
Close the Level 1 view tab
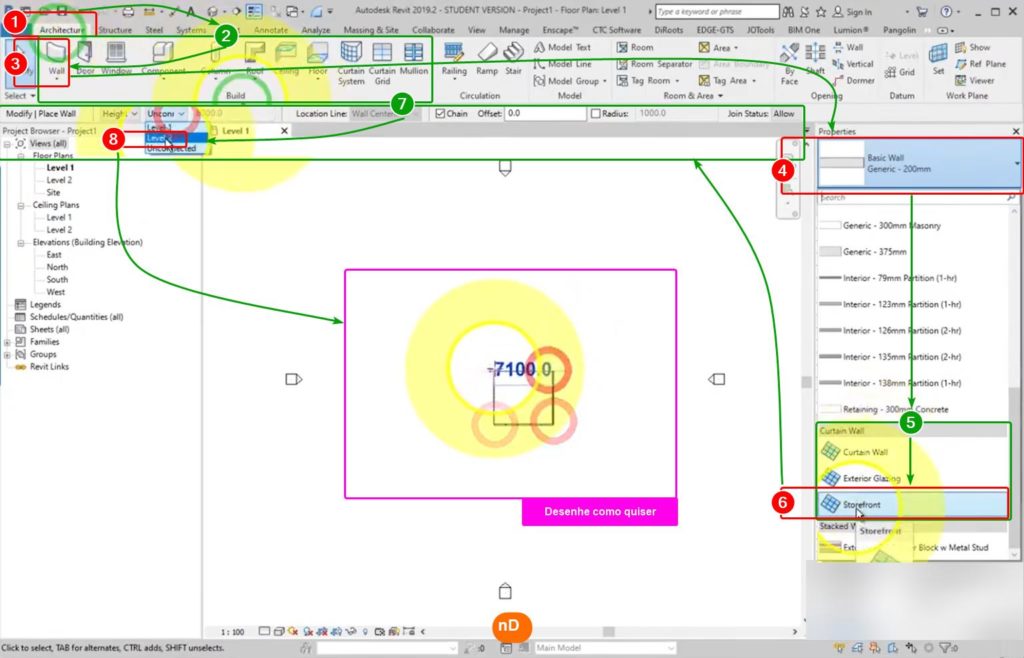point(284,131)
